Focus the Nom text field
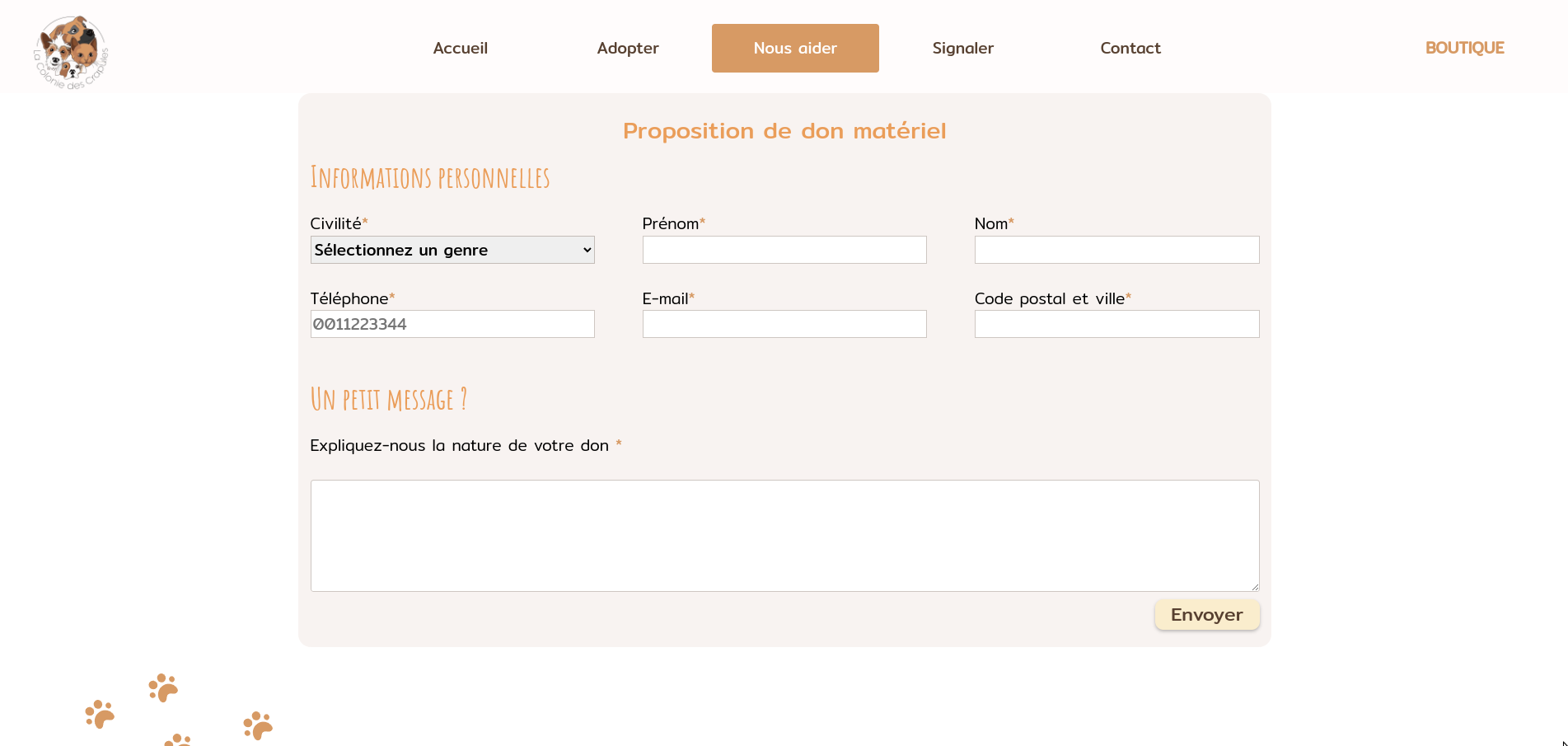 tap(1116, 250)
